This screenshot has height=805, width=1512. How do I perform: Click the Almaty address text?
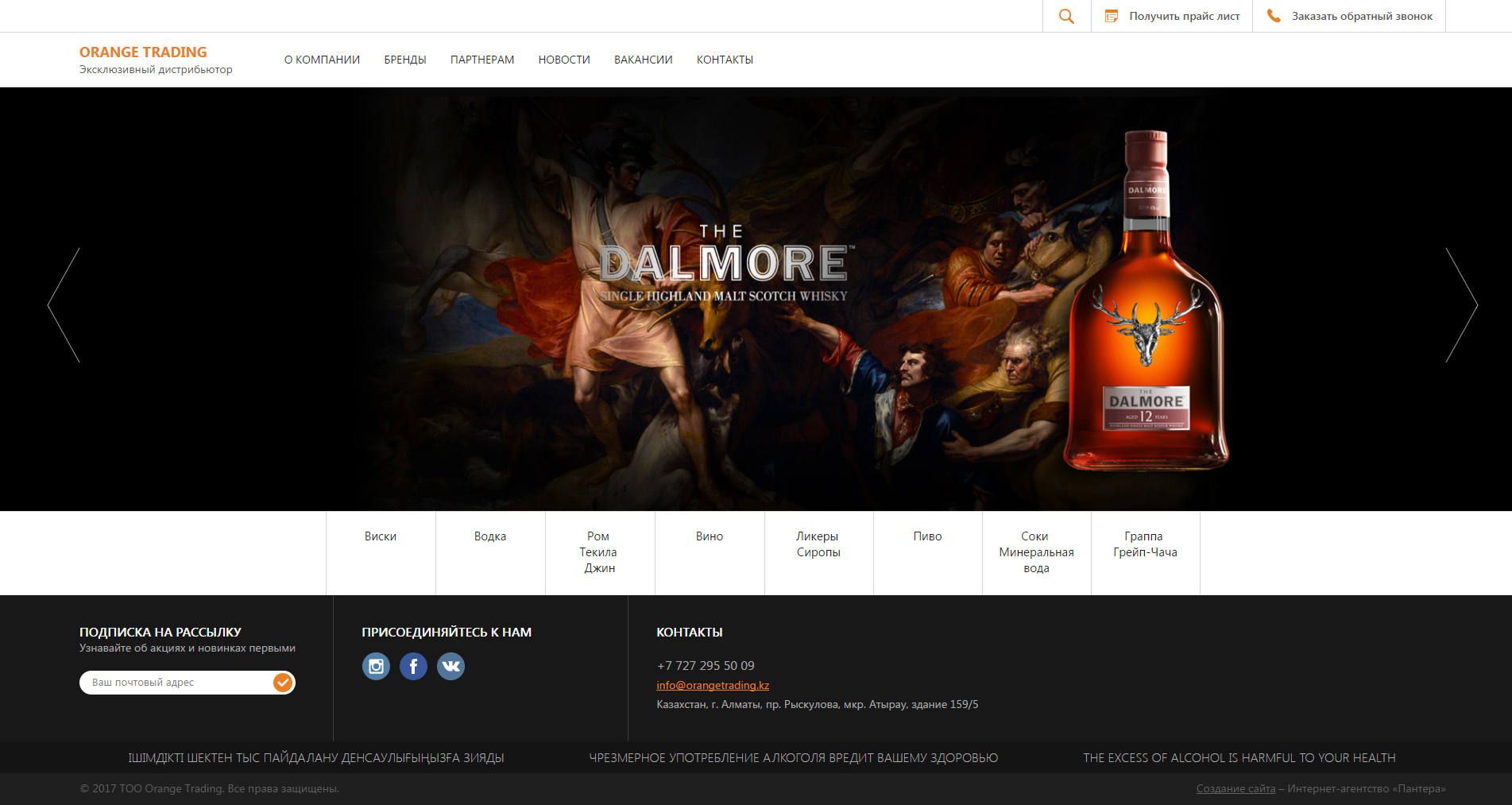818,704
